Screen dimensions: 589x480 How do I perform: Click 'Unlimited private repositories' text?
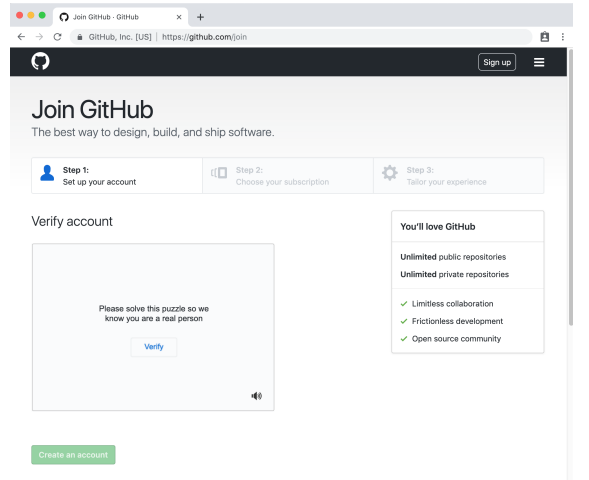(455, 274)
